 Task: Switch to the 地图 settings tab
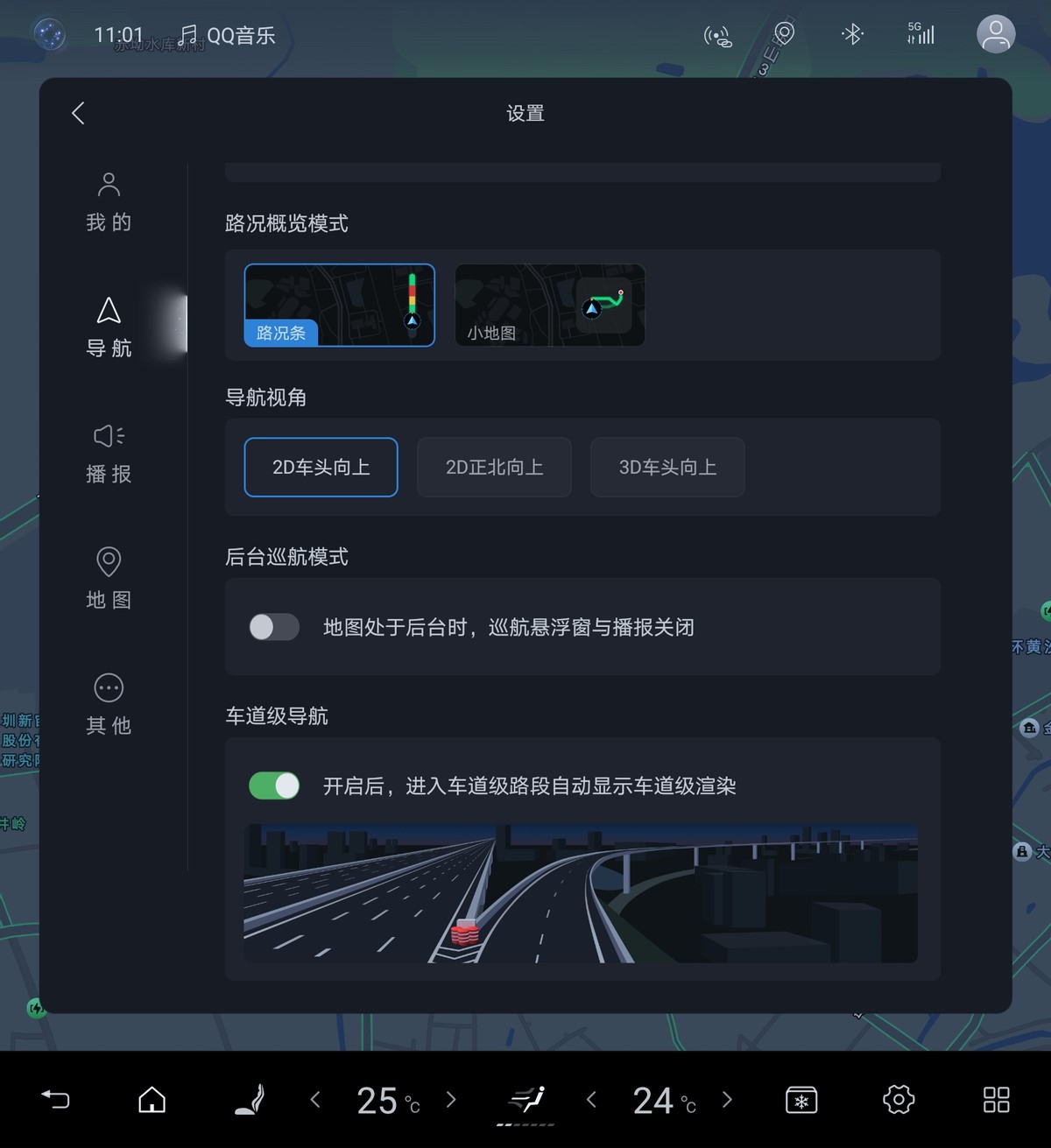(x=109, y=579)
